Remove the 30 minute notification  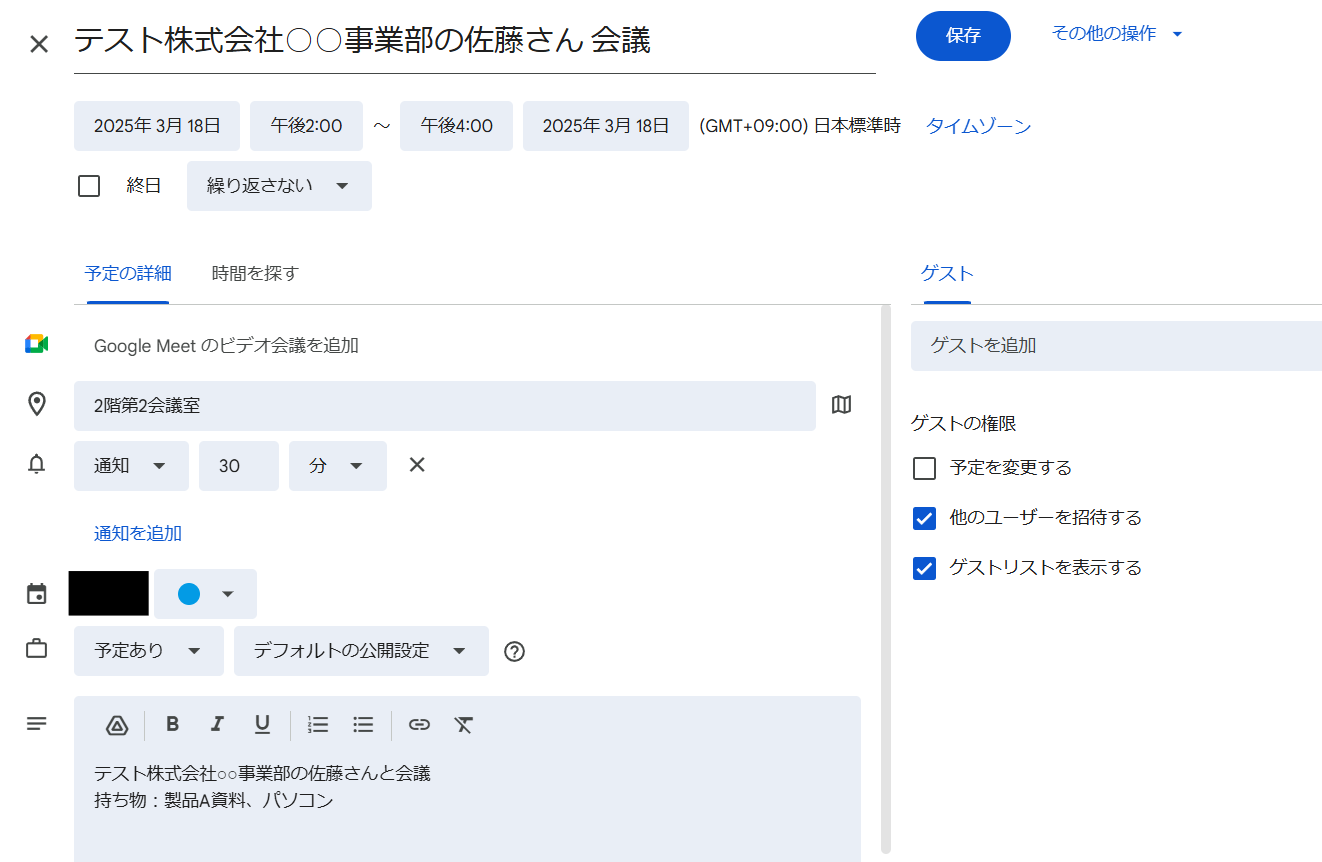(x=417, y=465)
